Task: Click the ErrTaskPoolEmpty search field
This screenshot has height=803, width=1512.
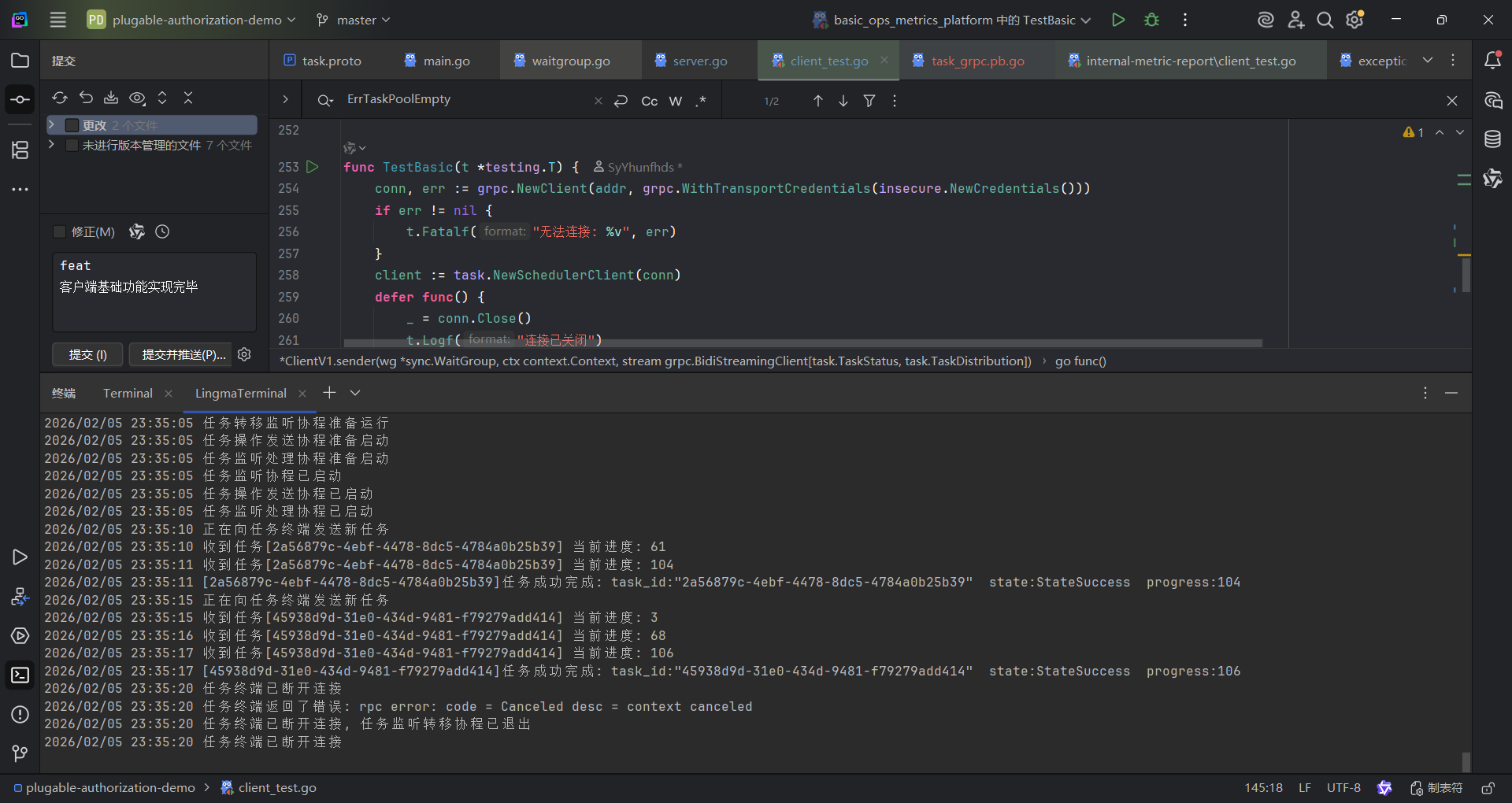Action: [465, 100]
